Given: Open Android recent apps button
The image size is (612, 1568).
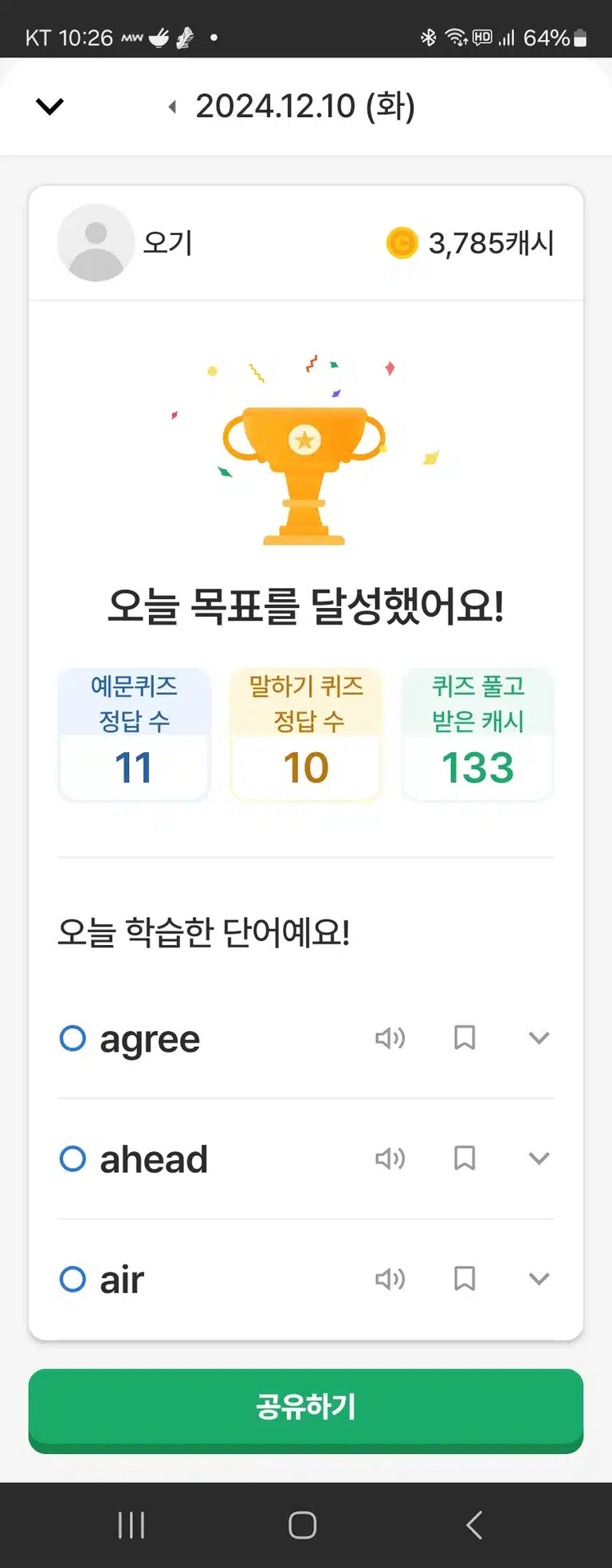Looking at the screenshot, I should (131, 1525).
